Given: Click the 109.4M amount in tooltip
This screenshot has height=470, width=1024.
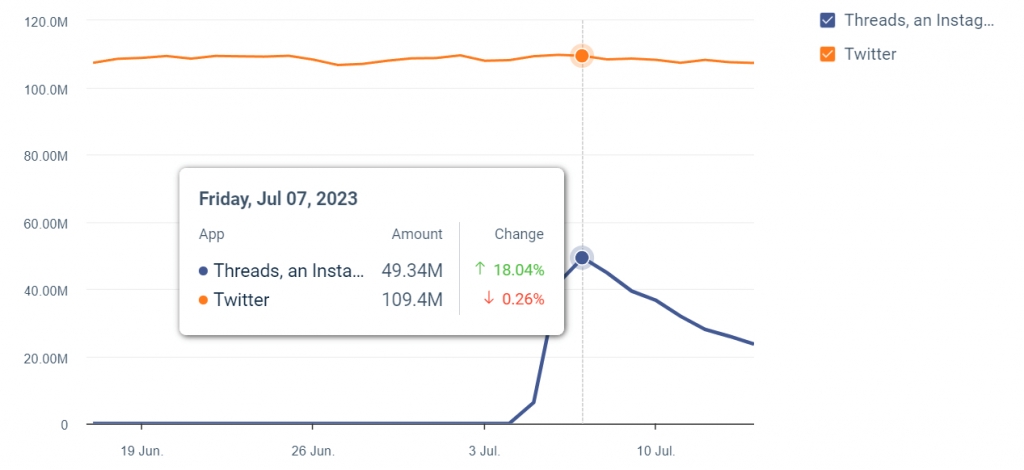Looking at the screenshot, I should click(412, 299).
